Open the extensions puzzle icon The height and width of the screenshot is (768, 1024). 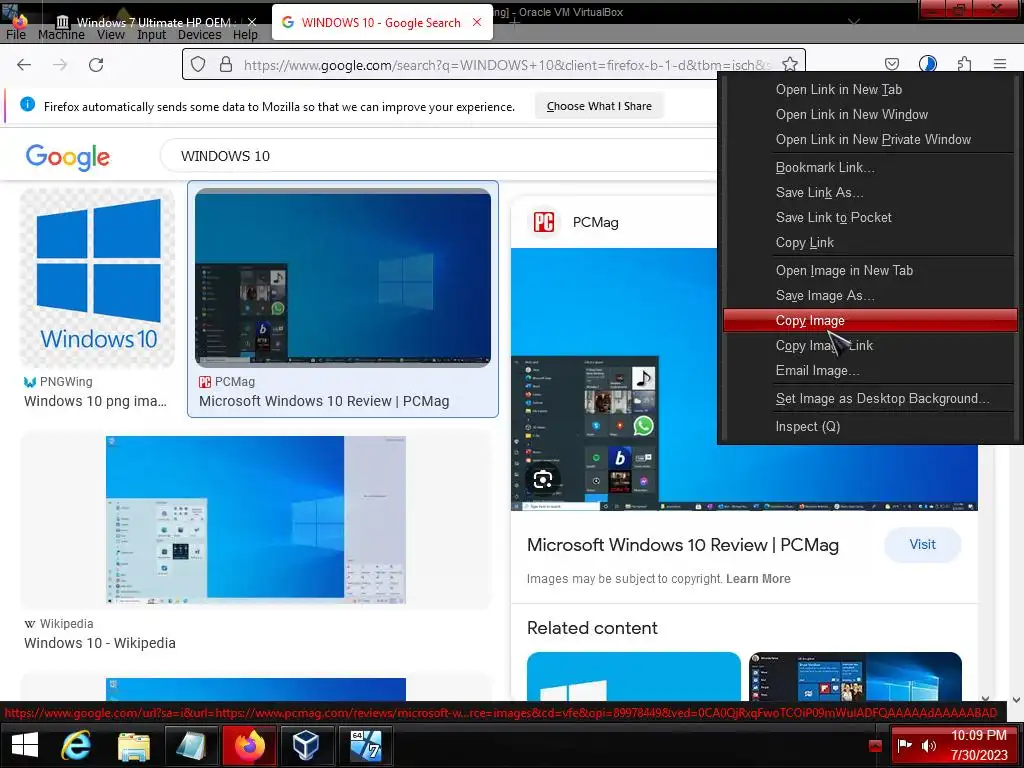[x=964, y=64]
